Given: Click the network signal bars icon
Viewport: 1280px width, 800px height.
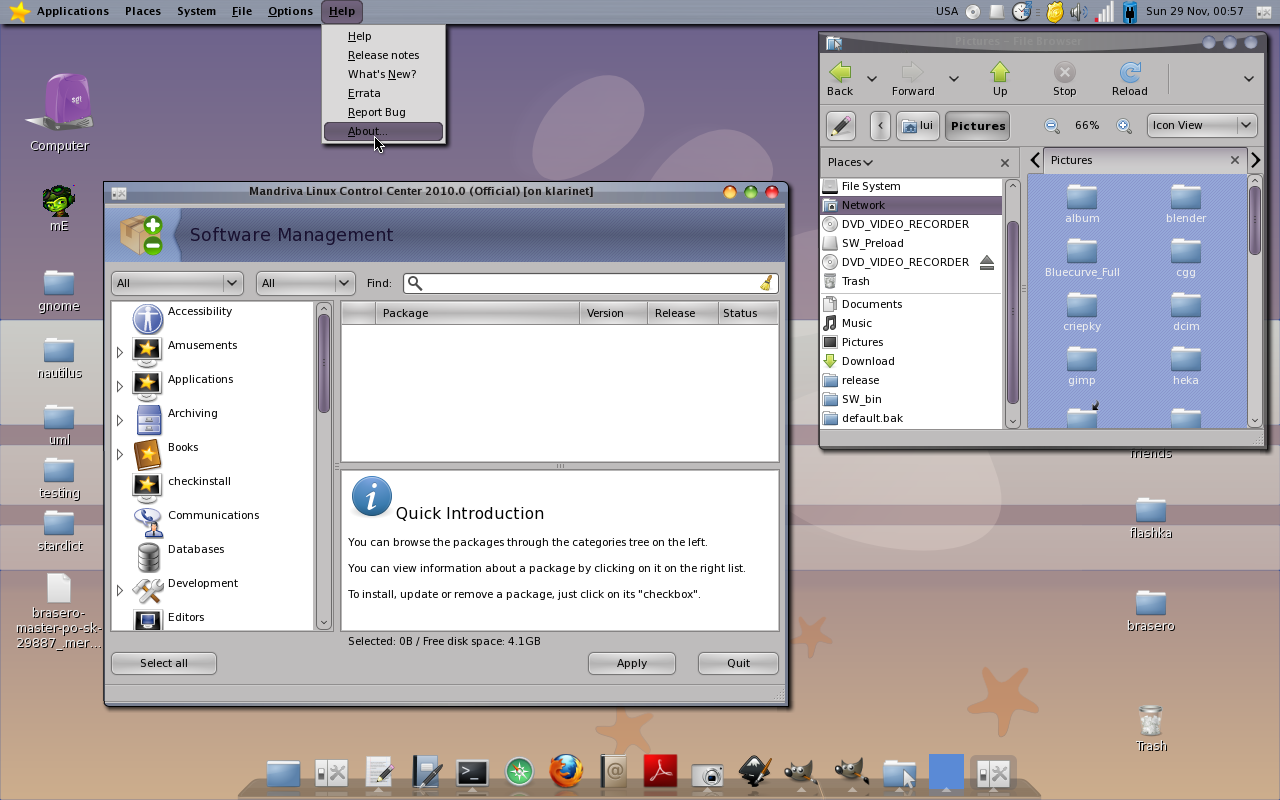Looking at the screenshot, I should pos(1104,12).
